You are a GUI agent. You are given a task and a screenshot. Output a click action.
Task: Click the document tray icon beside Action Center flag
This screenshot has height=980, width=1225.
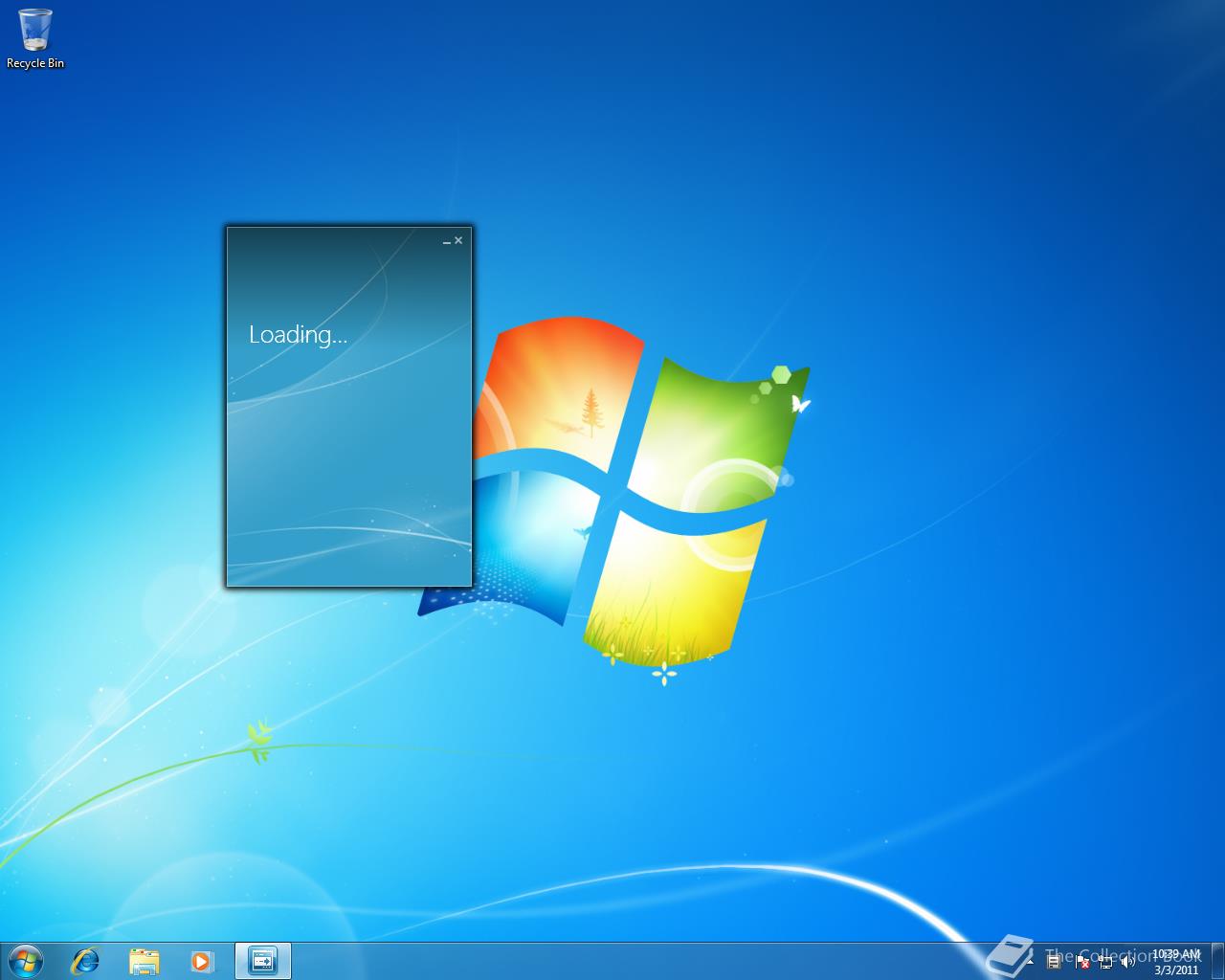(1054, 962)
